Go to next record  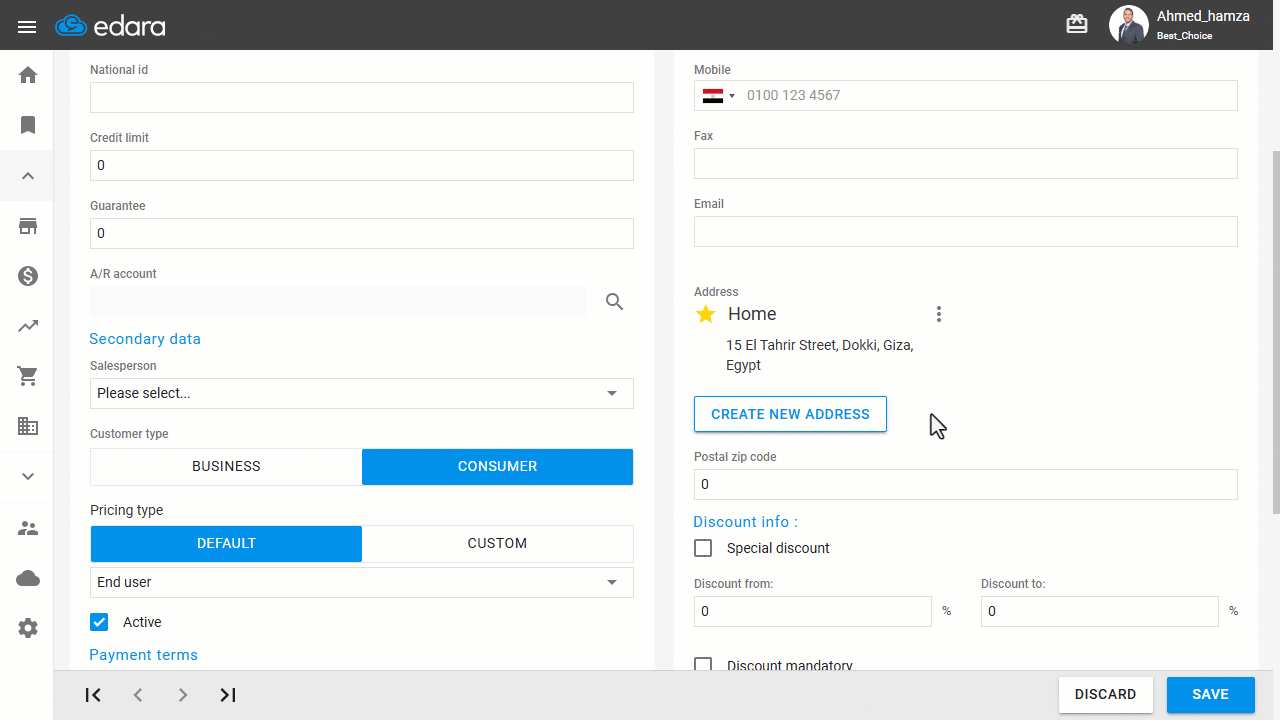tap(183, 695)
